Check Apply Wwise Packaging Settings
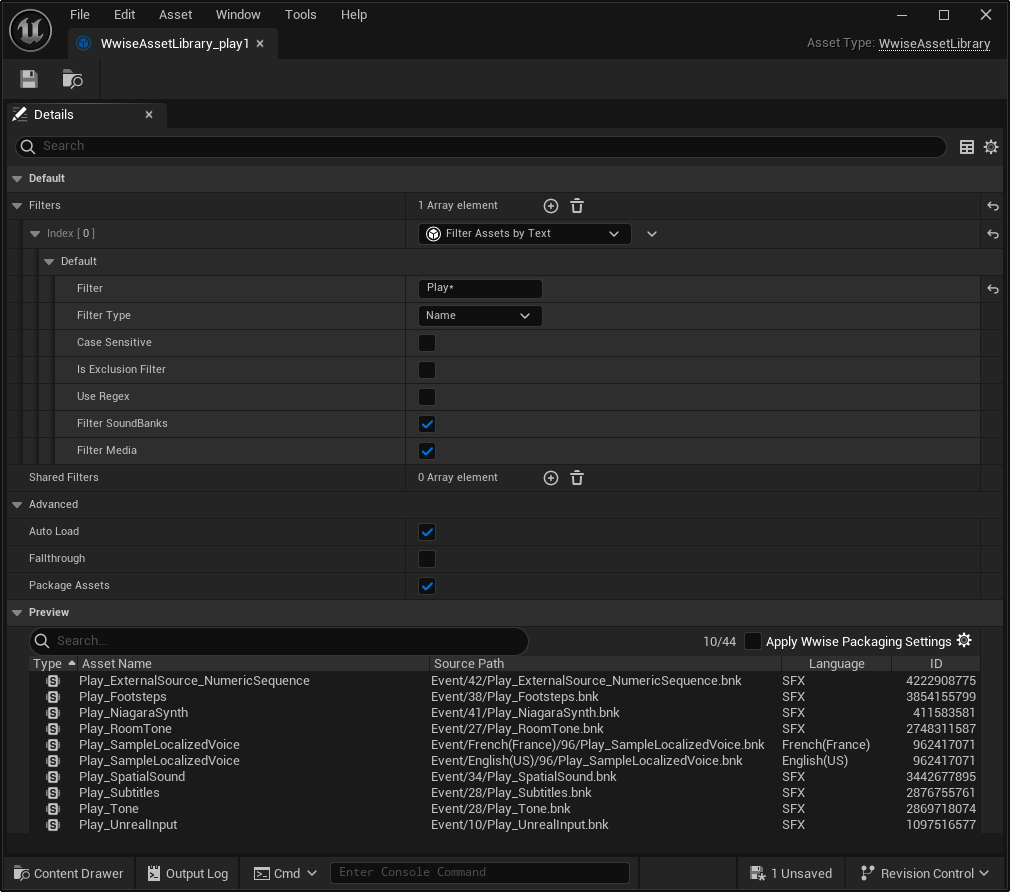Image resolution: width=1010 pixels, height=892 pixels. point(753,641)
